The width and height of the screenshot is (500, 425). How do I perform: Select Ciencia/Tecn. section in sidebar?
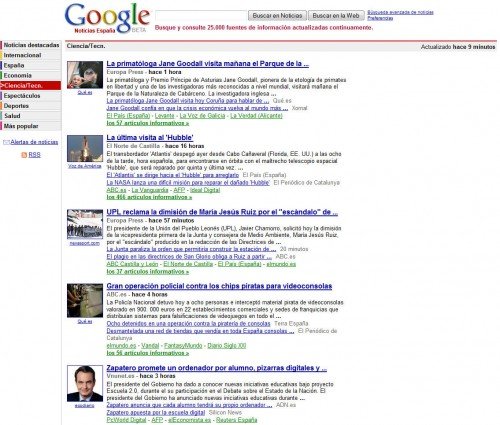pyautogui.click(x=31, y=86)
